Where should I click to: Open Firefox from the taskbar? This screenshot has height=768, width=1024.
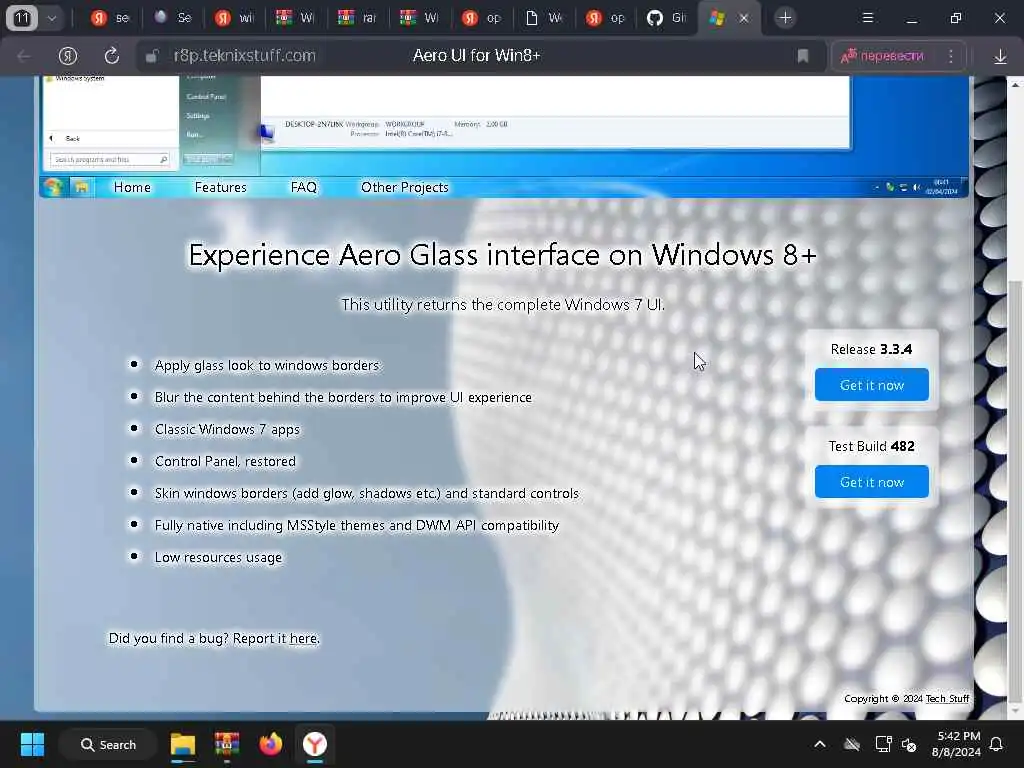[270, 744]
